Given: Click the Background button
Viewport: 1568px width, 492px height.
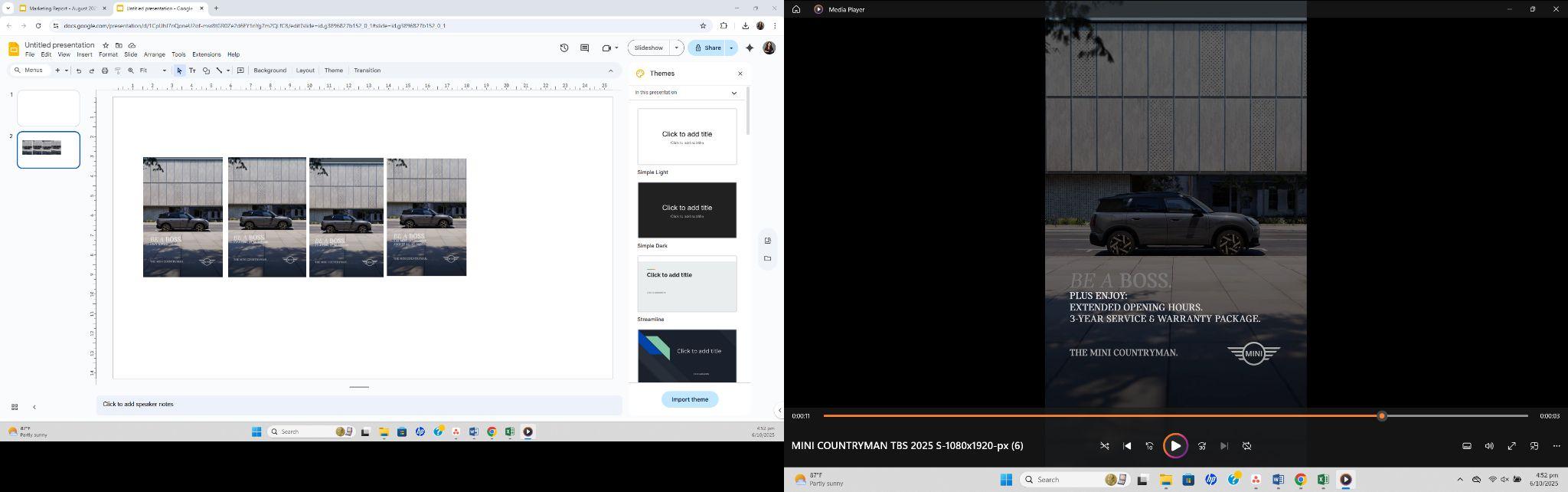Looking at the screenshot, I should pyautogui.click(x=269, y=71).
